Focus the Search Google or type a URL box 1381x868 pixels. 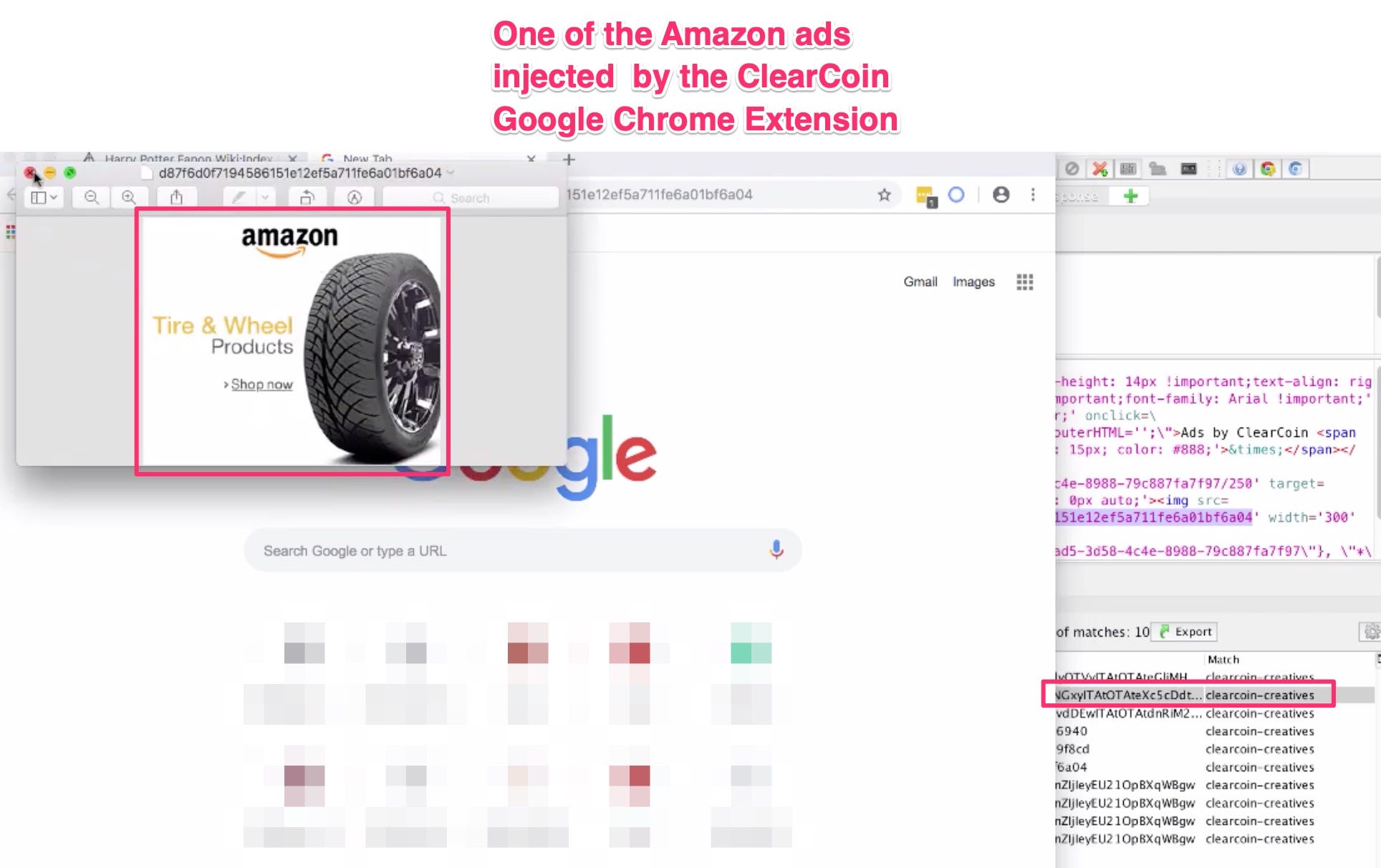point(522,550)
